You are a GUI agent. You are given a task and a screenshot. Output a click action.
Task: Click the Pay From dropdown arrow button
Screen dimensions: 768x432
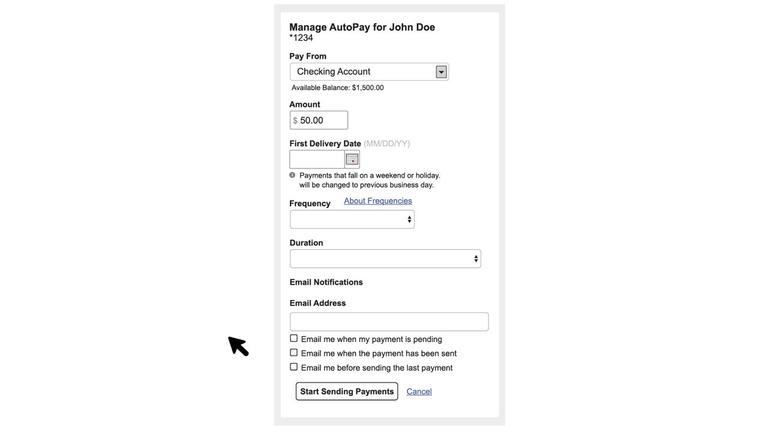point(441,72)
